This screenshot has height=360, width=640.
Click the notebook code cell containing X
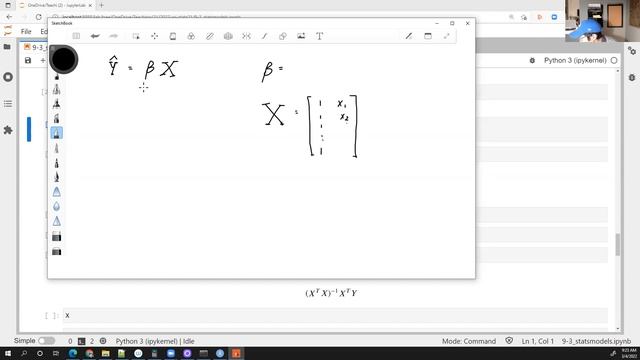click(x=335, y=315)
